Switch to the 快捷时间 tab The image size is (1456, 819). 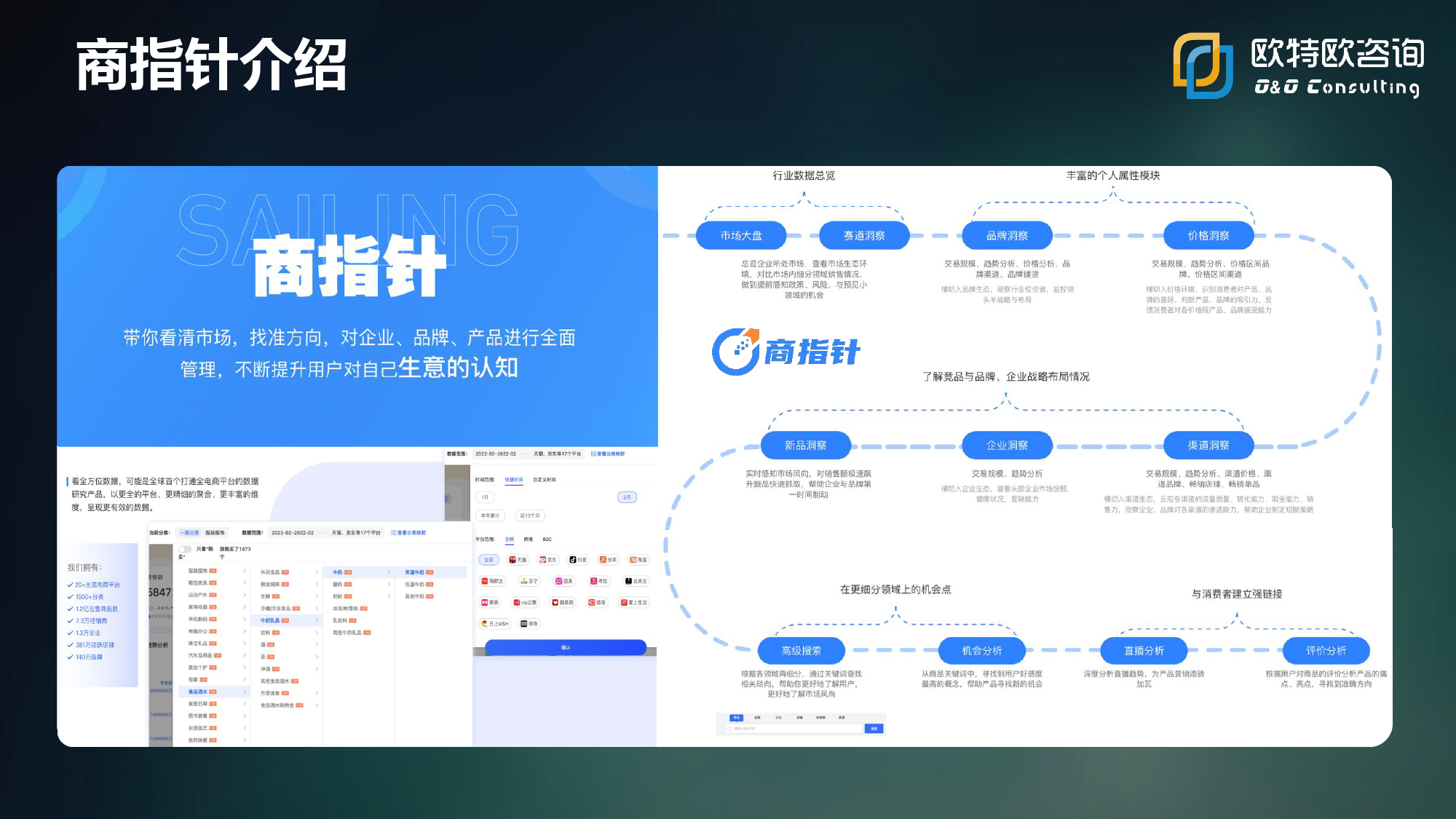coord(514,480)
